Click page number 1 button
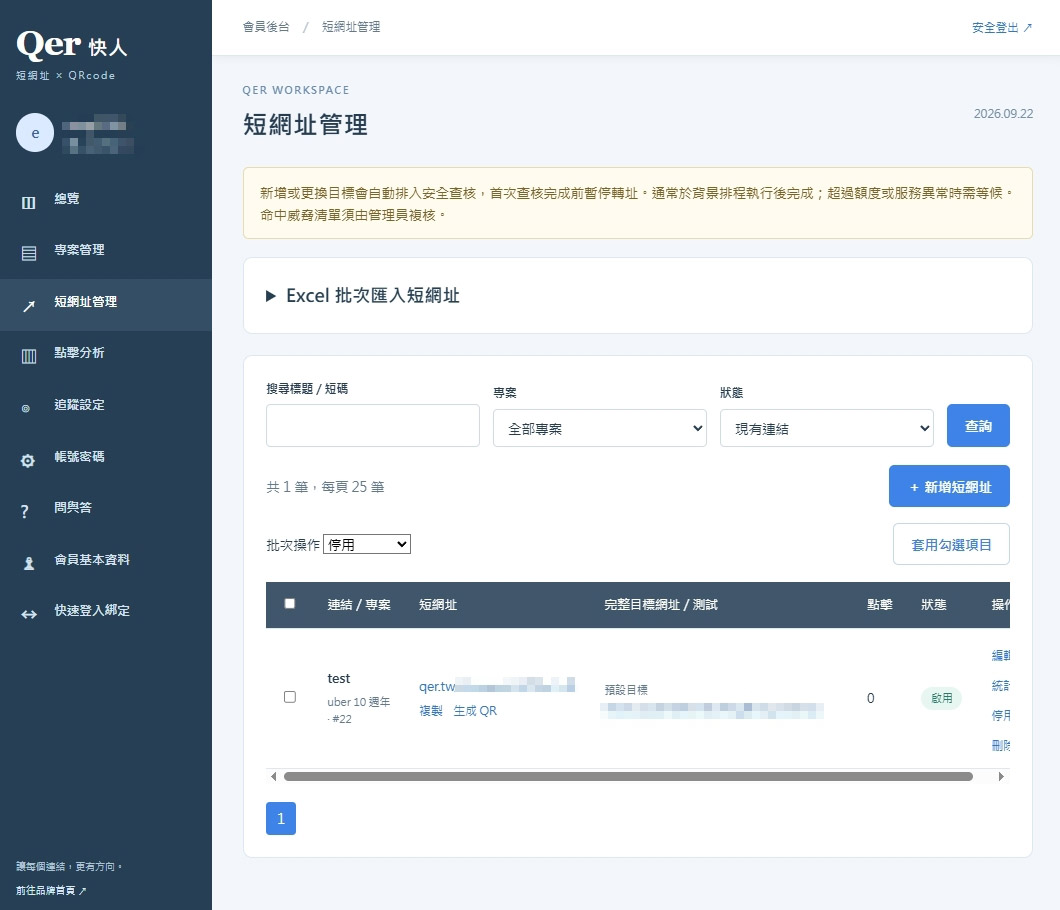The height and width of the screenshot is (910, 1060). (x=281, y=819)
